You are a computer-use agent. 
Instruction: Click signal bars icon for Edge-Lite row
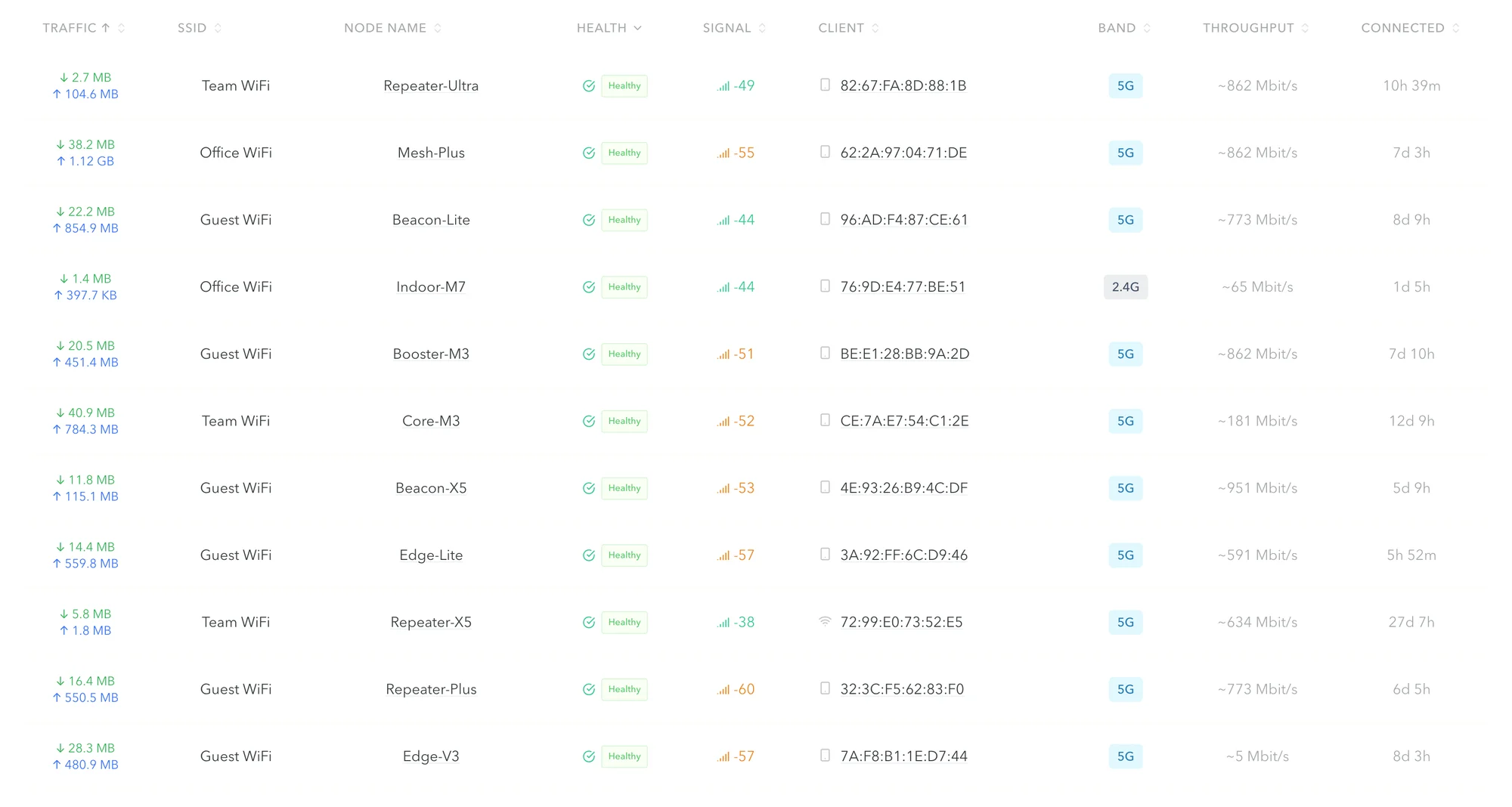[723, 556]
